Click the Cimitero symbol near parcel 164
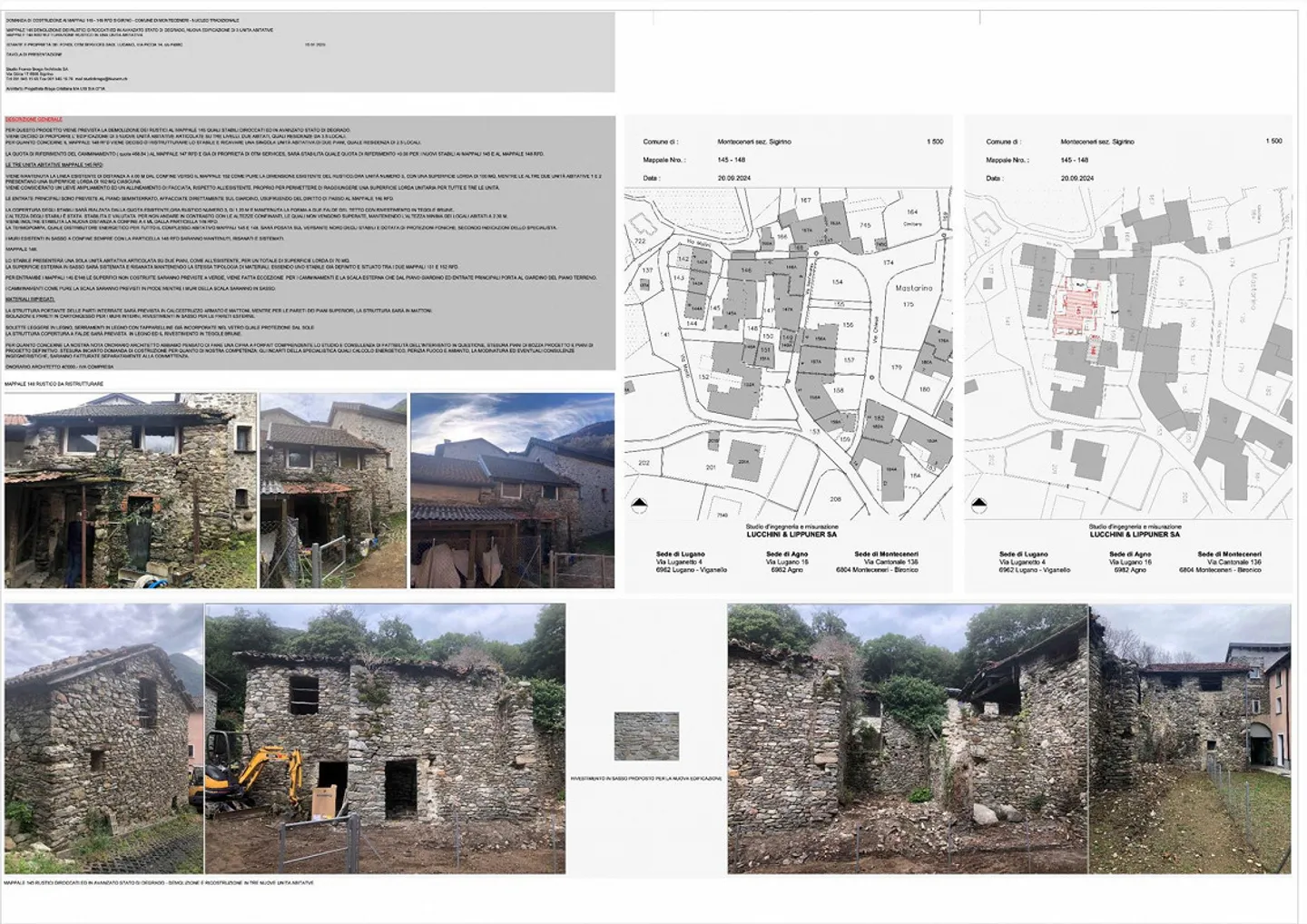Viewport: 1307px width, 924px height. (x=911, y=223)
